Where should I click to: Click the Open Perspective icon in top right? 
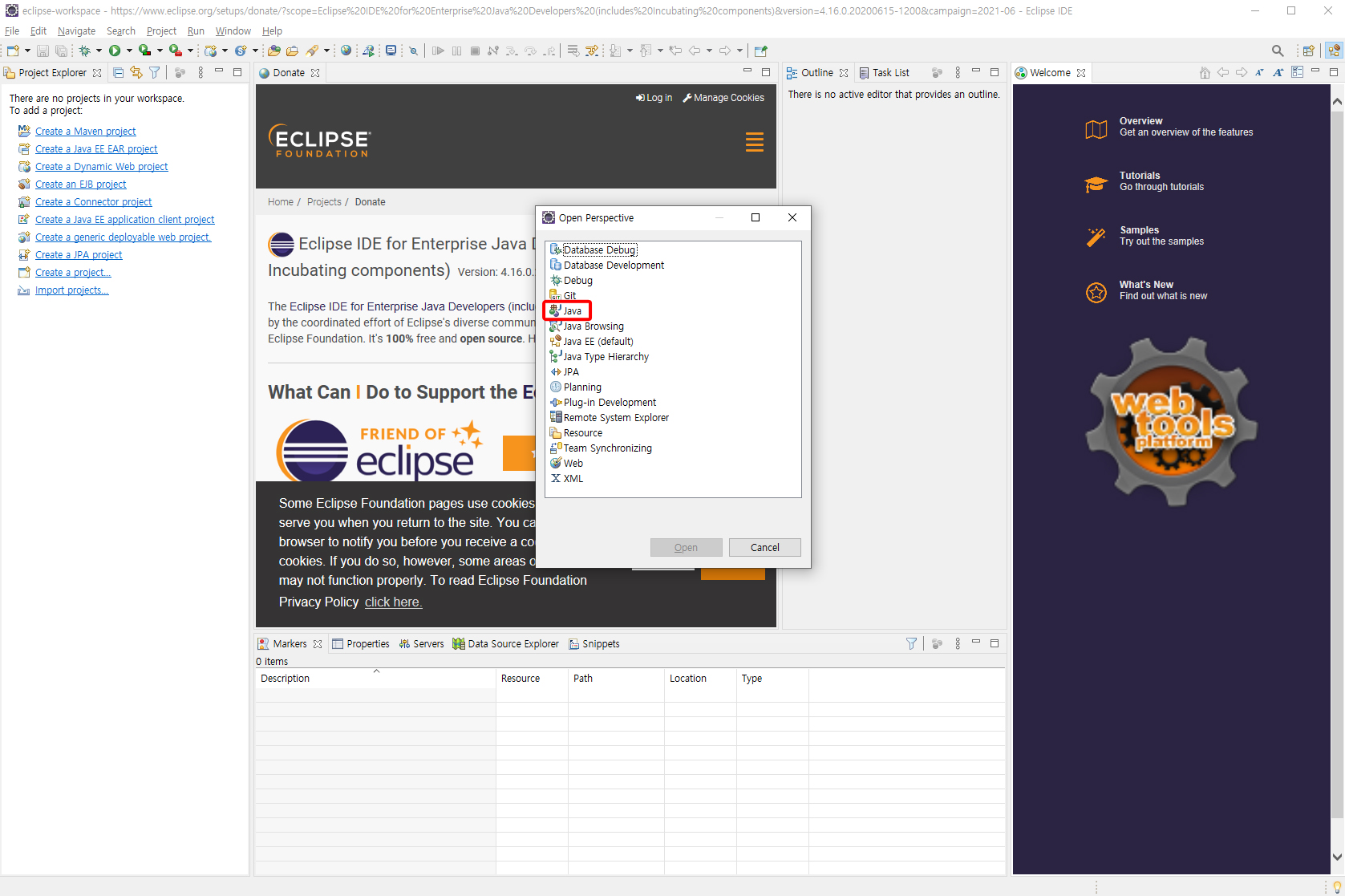point(1308,51)
